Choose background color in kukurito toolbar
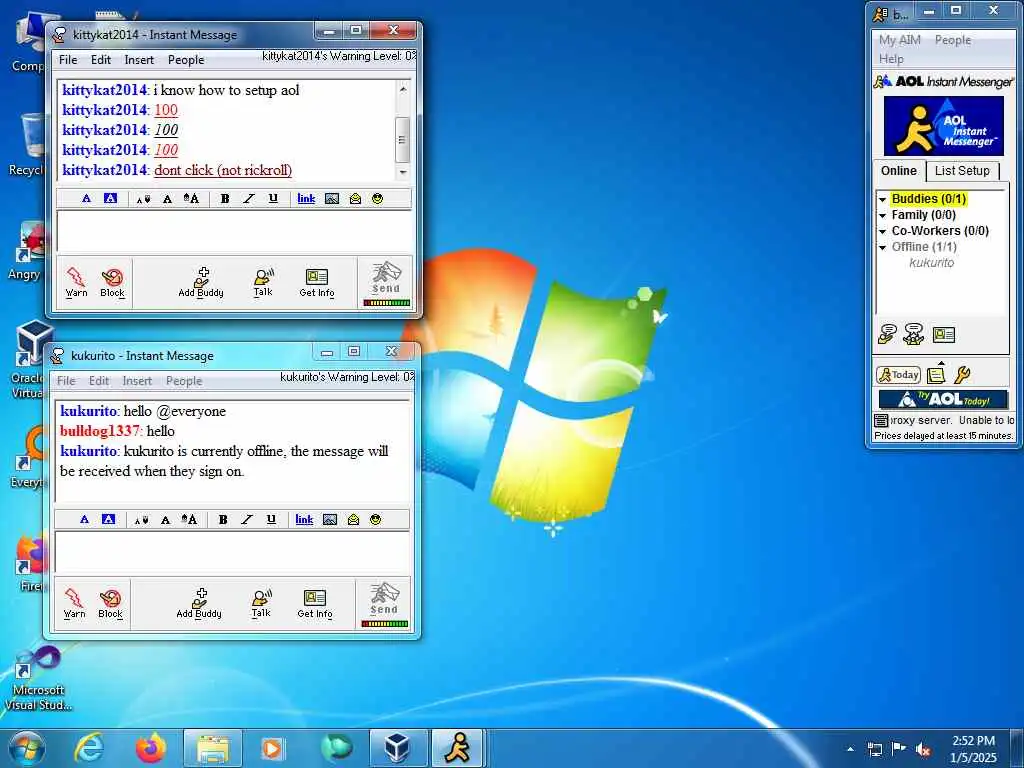1024x768 pixels. click(x=108, y=520)
